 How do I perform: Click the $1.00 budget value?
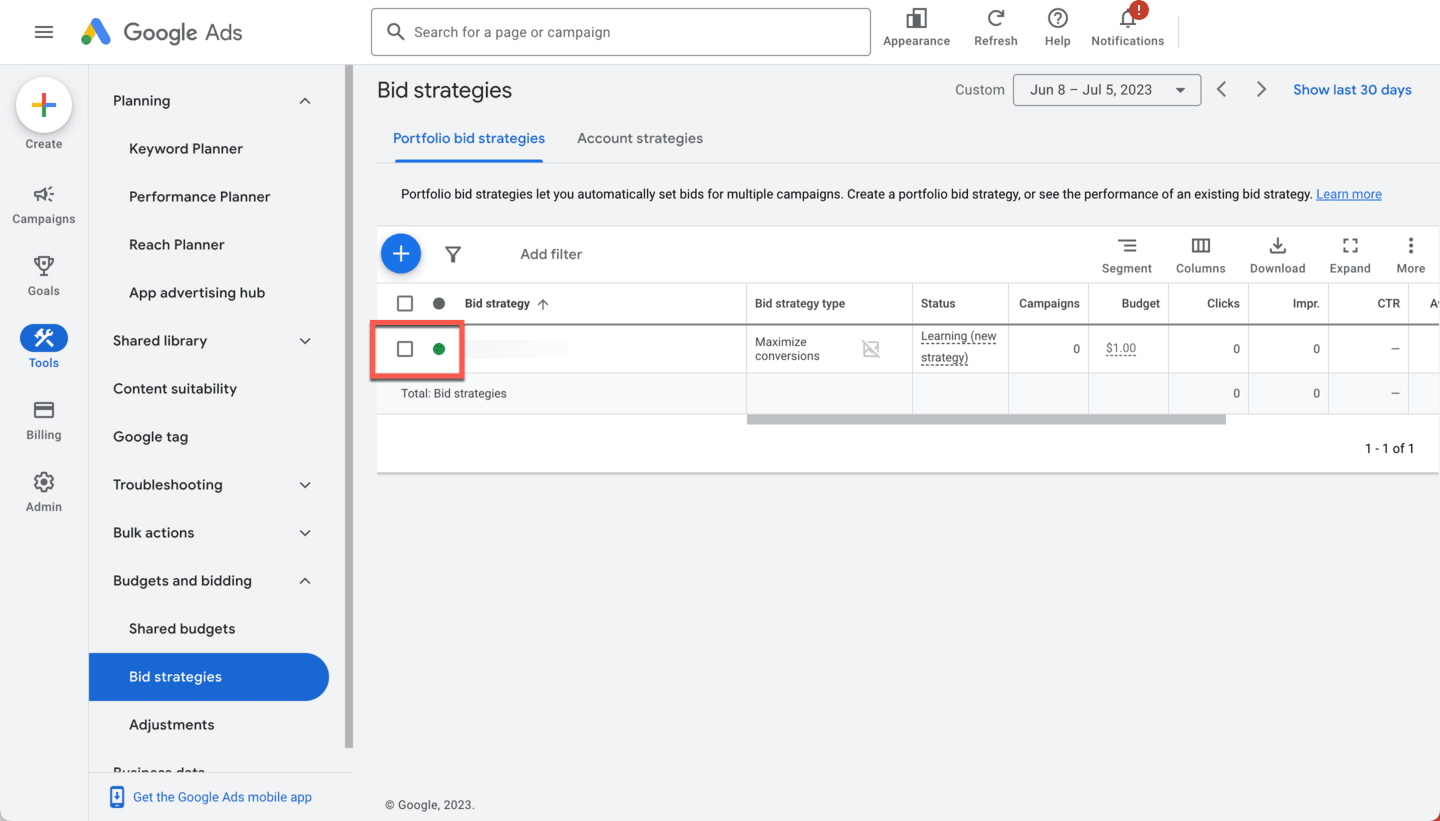click(x=1121, y=349)
